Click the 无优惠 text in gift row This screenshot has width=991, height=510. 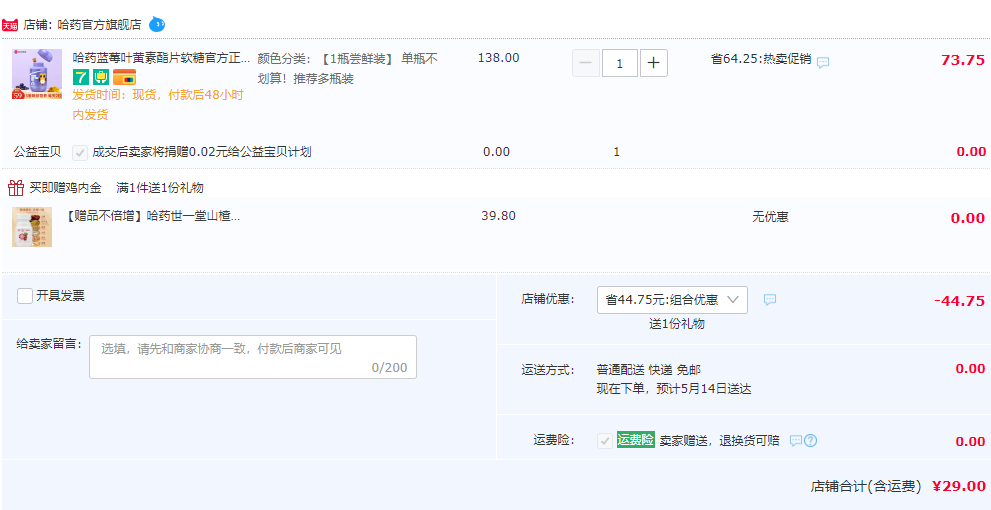(x=770, y=217)
